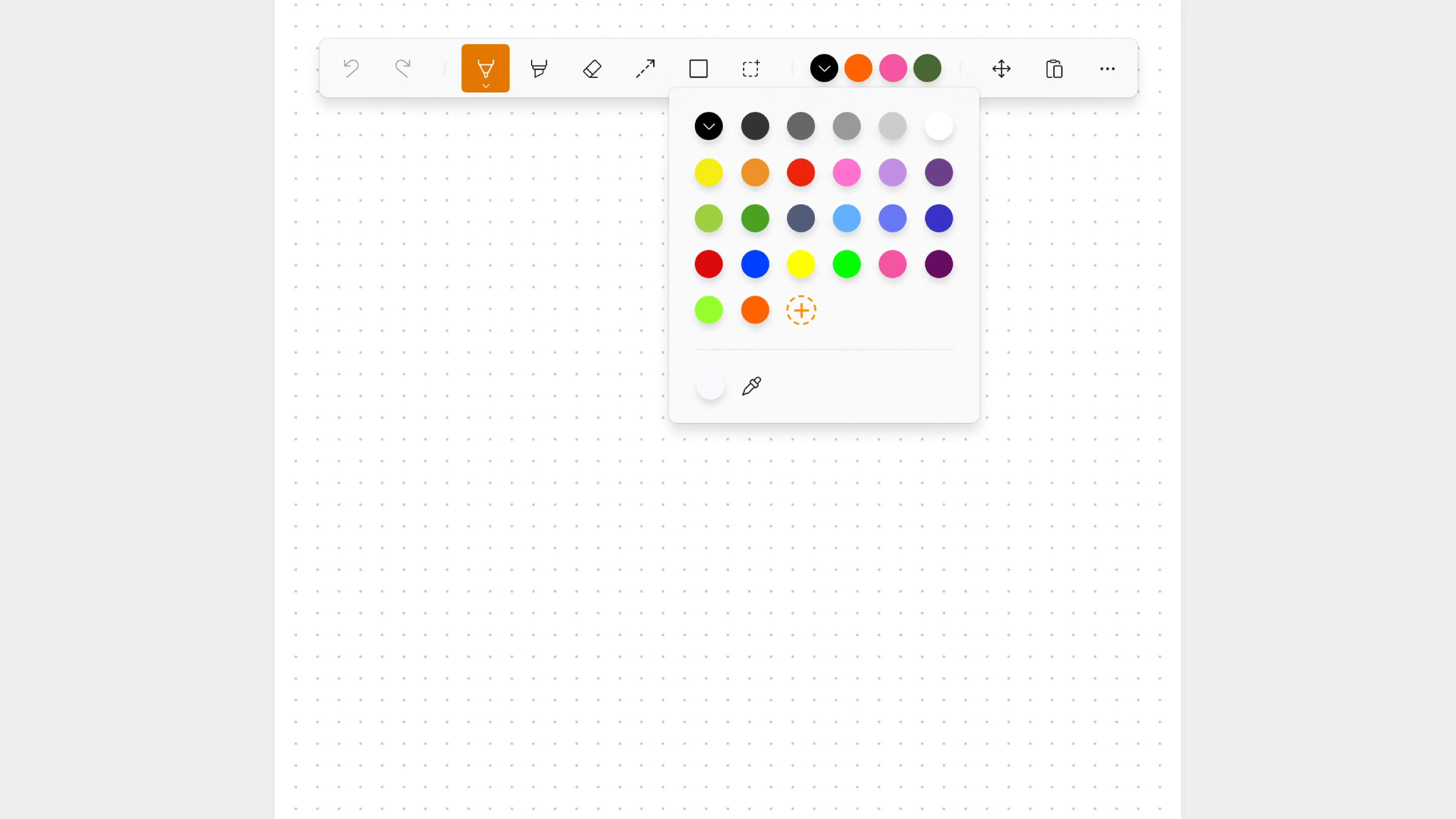
Task: Select the dashed Line arrow tool
Action: (x=645, y=69)
